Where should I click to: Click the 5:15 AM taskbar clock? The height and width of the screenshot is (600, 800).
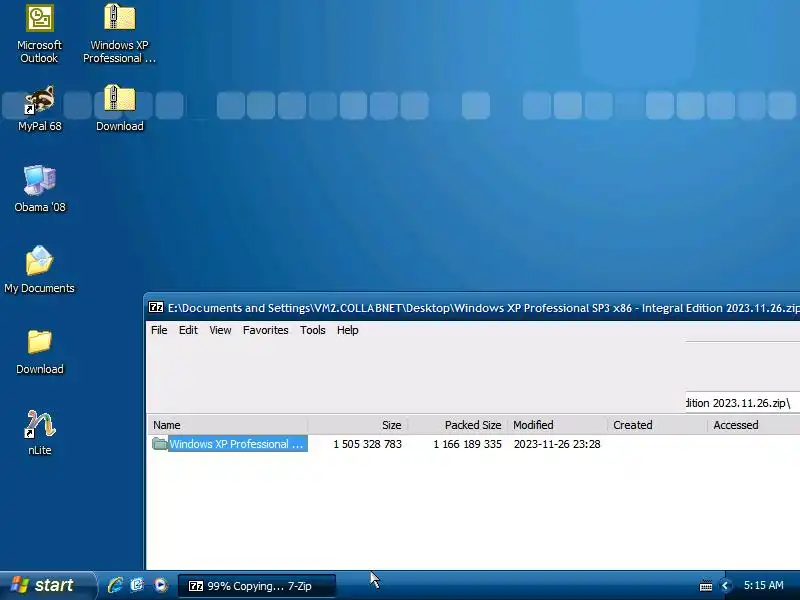click(x=763, y=585)
